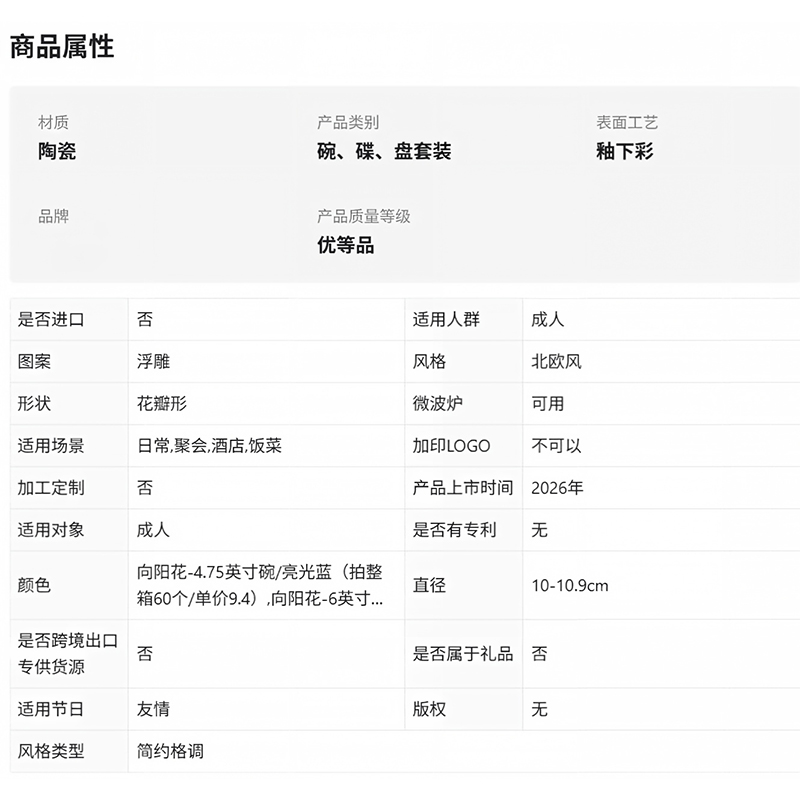Select '成人' in the '适用人群' row

[547, 319]
